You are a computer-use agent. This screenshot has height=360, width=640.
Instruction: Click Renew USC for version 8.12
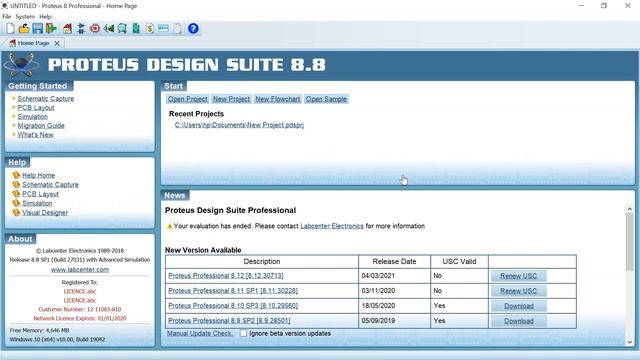[518, 276]
